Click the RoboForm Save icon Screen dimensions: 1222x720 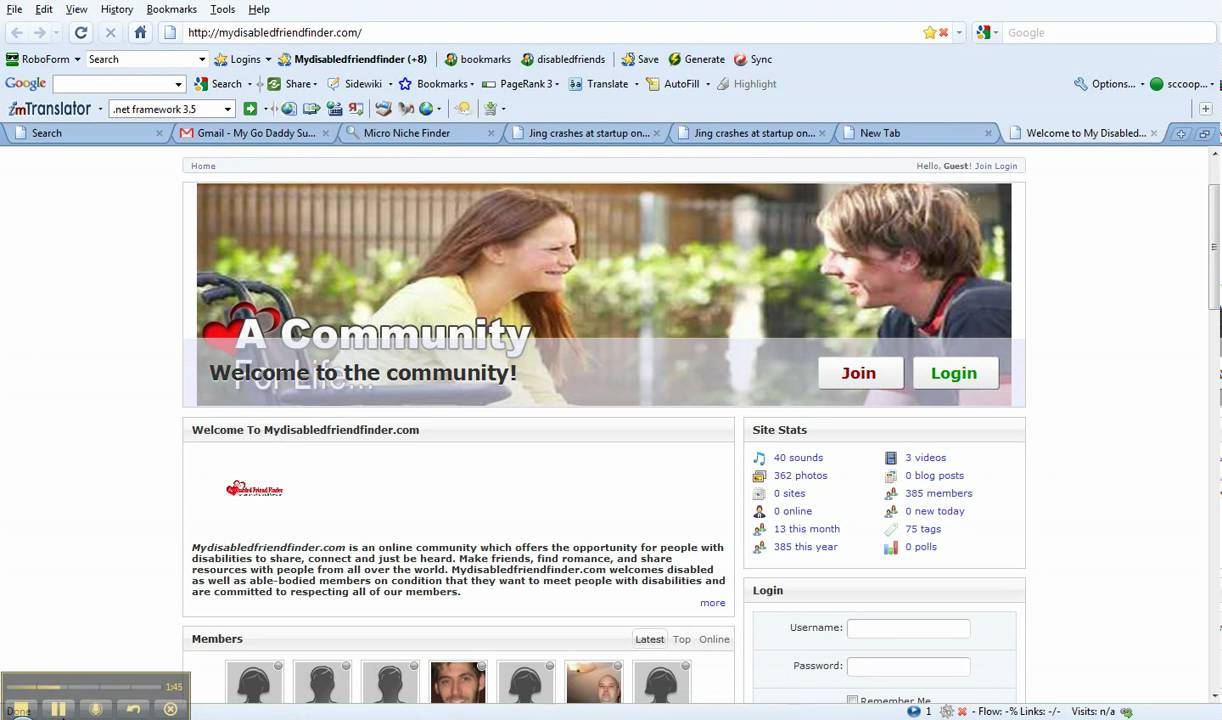(628, 59)
